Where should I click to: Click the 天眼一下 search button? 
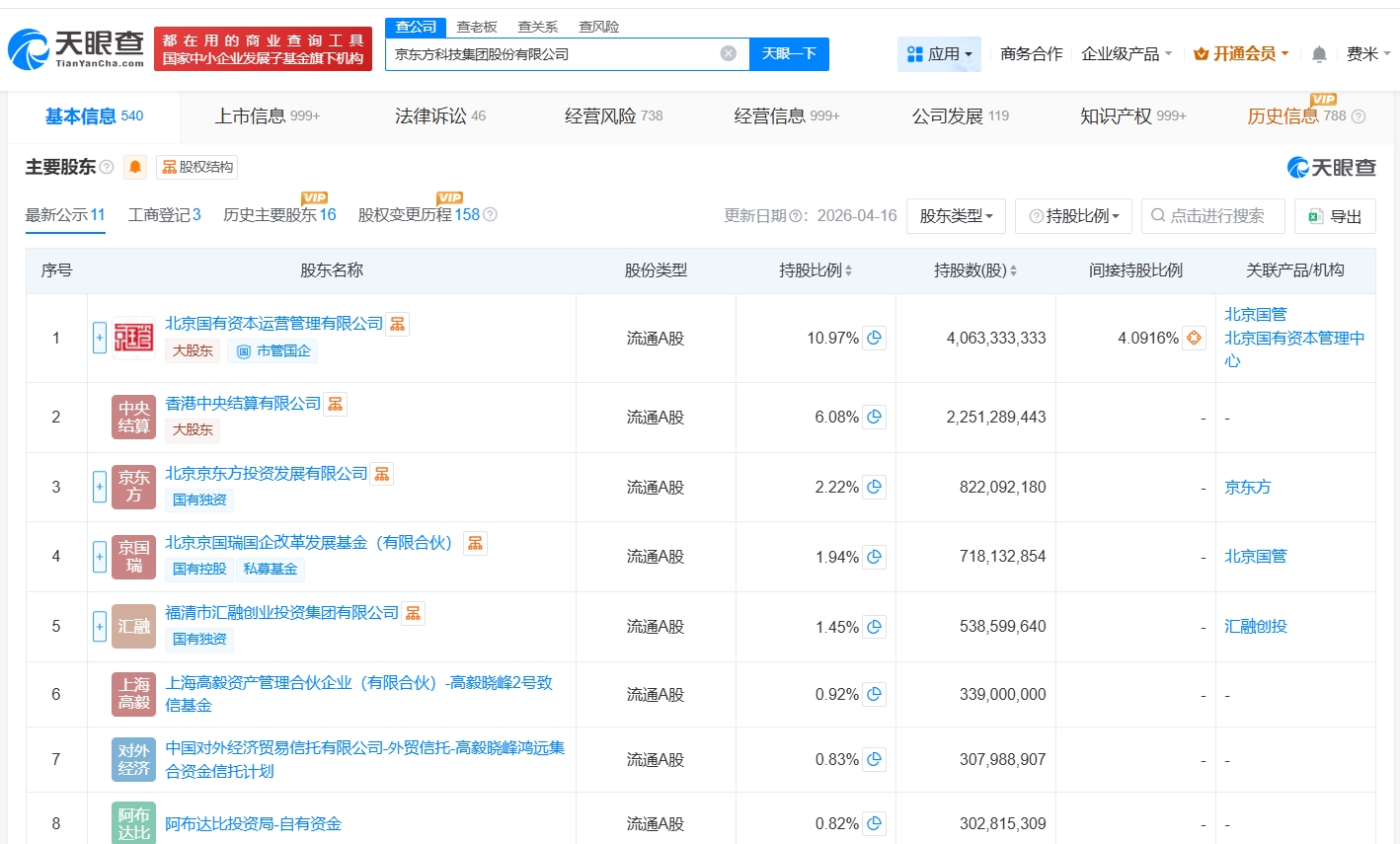[x=789, y=53]
